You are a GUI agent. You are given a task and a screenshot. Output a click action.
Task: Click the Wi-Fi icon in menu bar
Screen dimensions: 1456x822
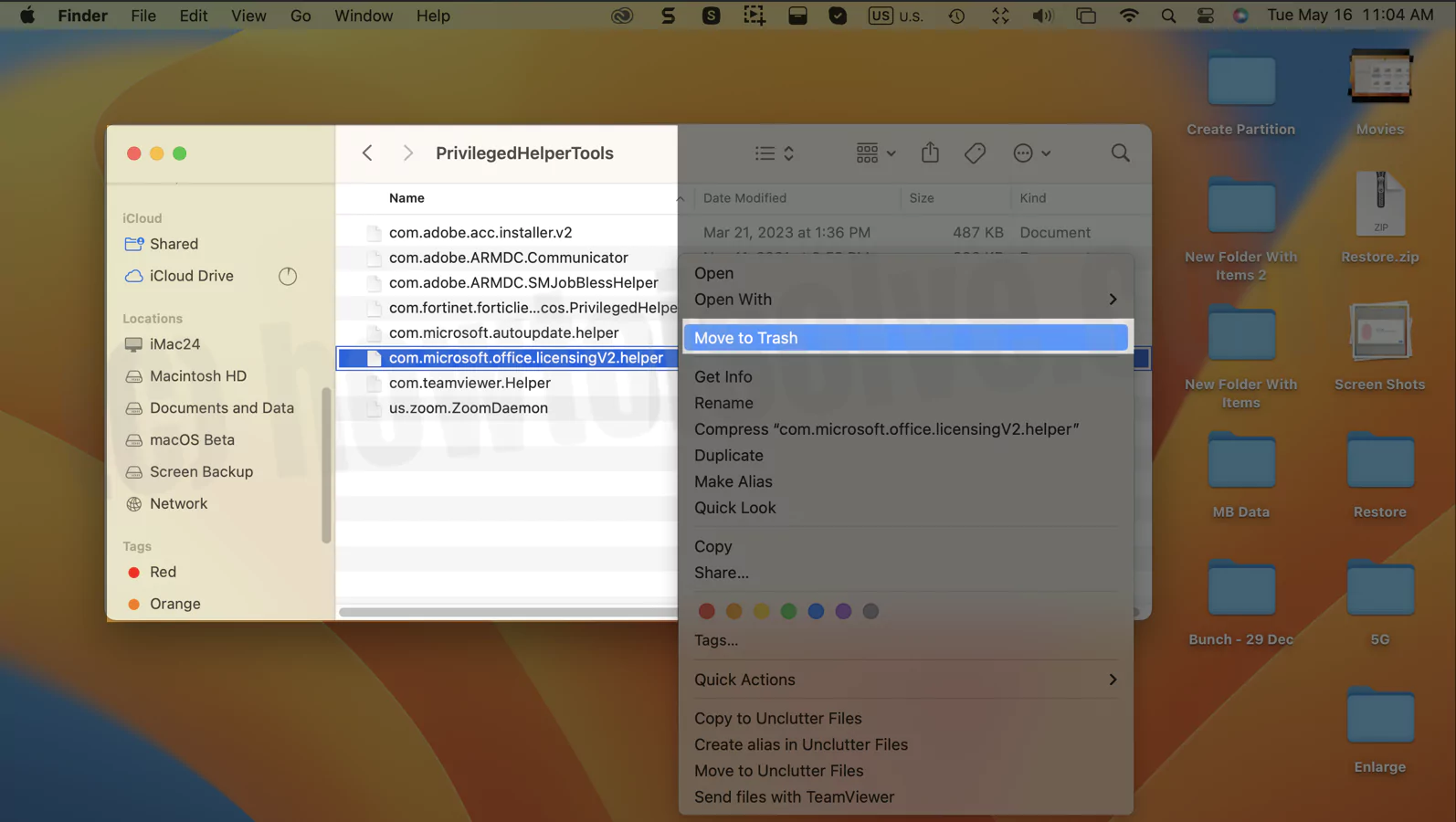point(1129,16)
